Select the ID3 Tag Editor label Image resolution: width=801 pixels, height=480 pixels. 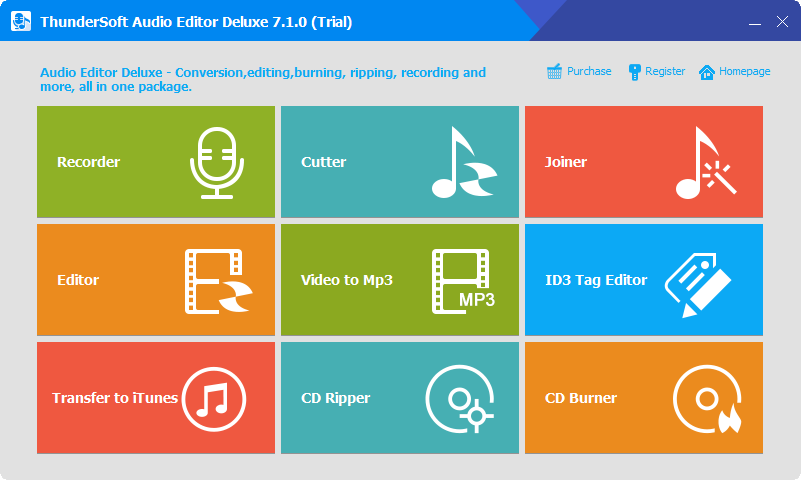596,280
